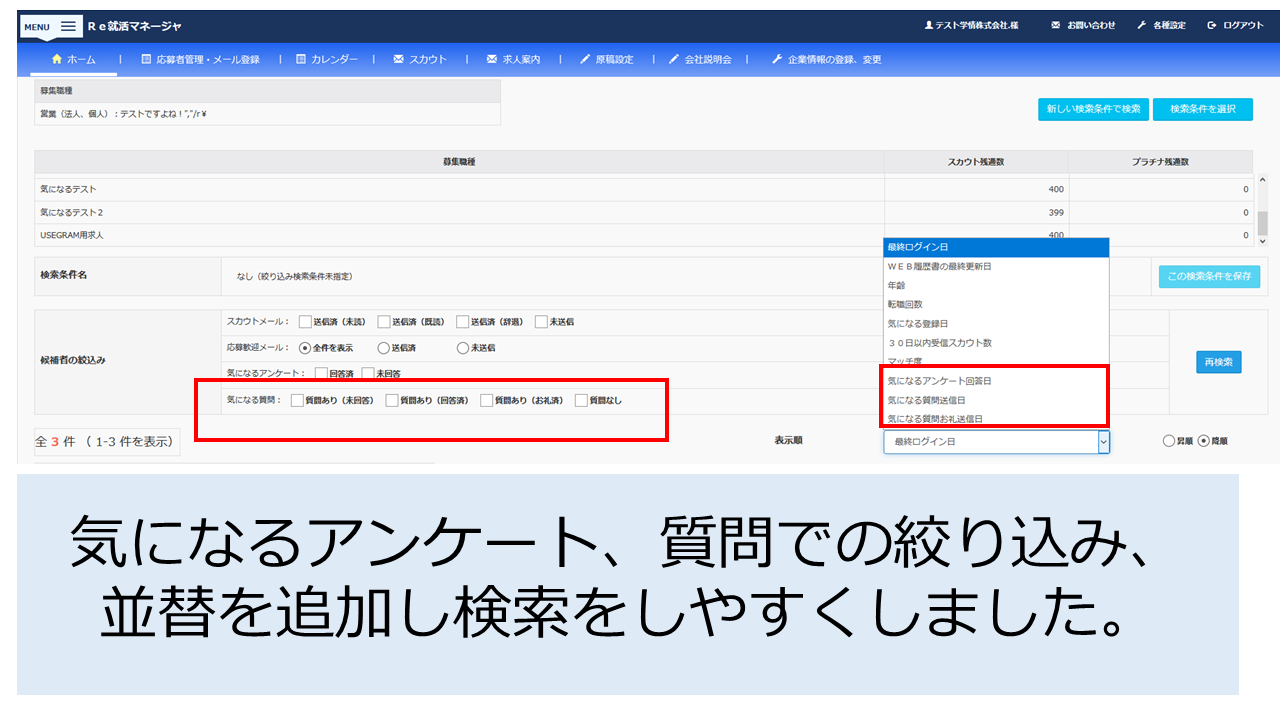Image resolution: width=1280 pixels, height=720 pixels.
Task: Click the プラチナ残通数 column header
Action: (x=1160, y=162)
